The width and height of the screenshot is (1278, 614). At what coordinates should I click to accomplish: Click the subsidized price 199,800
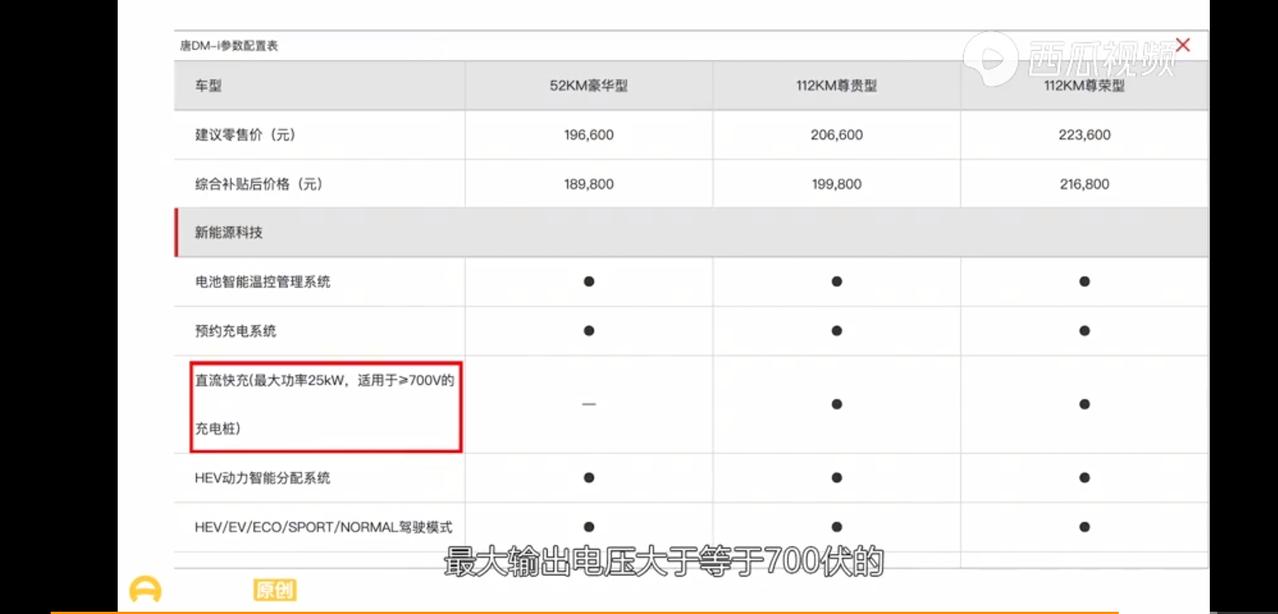[x=837, y=184]
